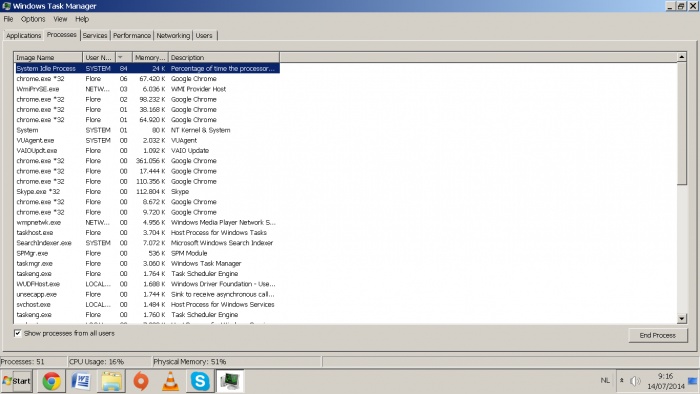The image size is (700, 394).
Task: Select chrome.exe using 110.356 K memory
Action: point(147,181)
